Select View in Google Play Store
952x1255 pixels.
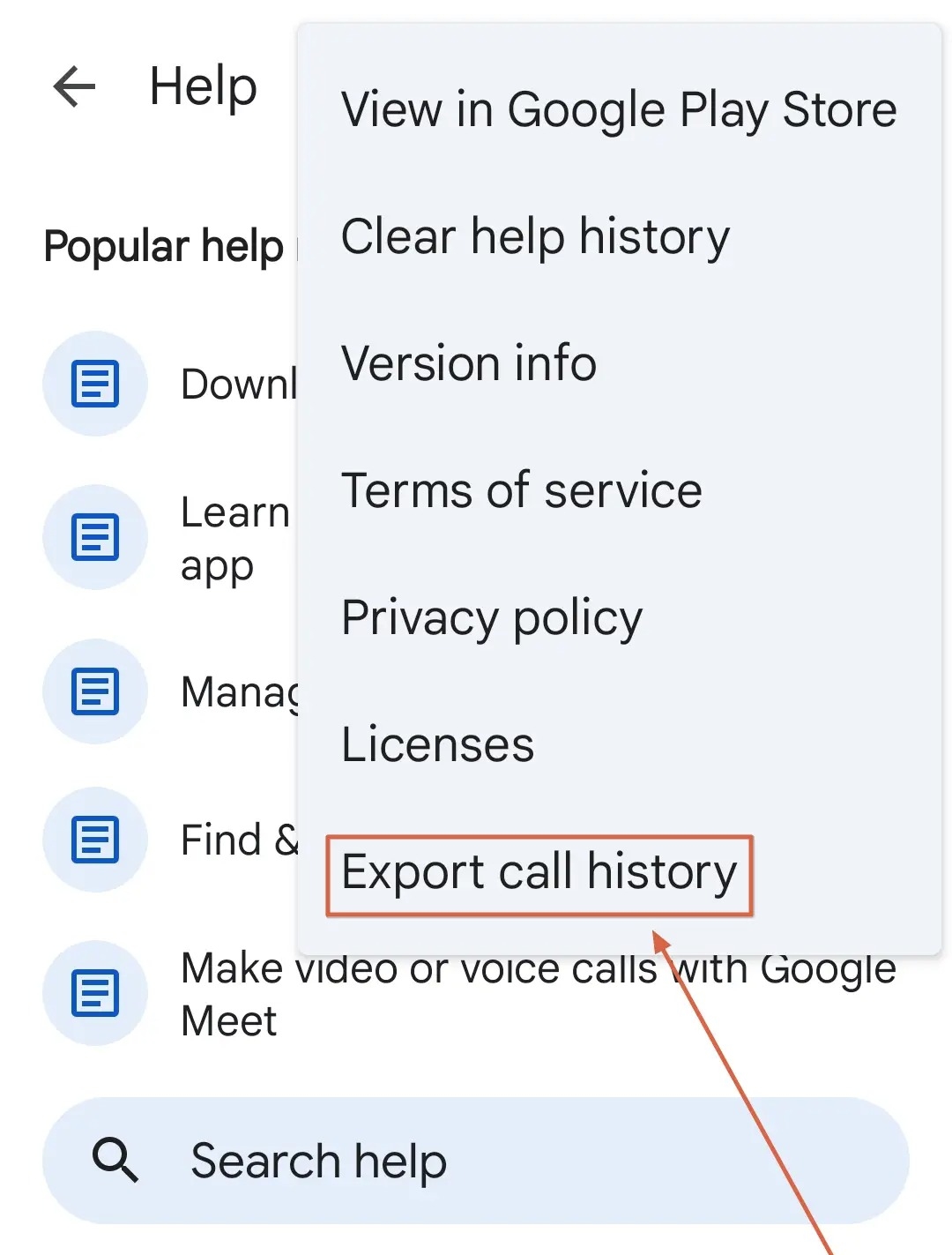click(x=618, y=109)
